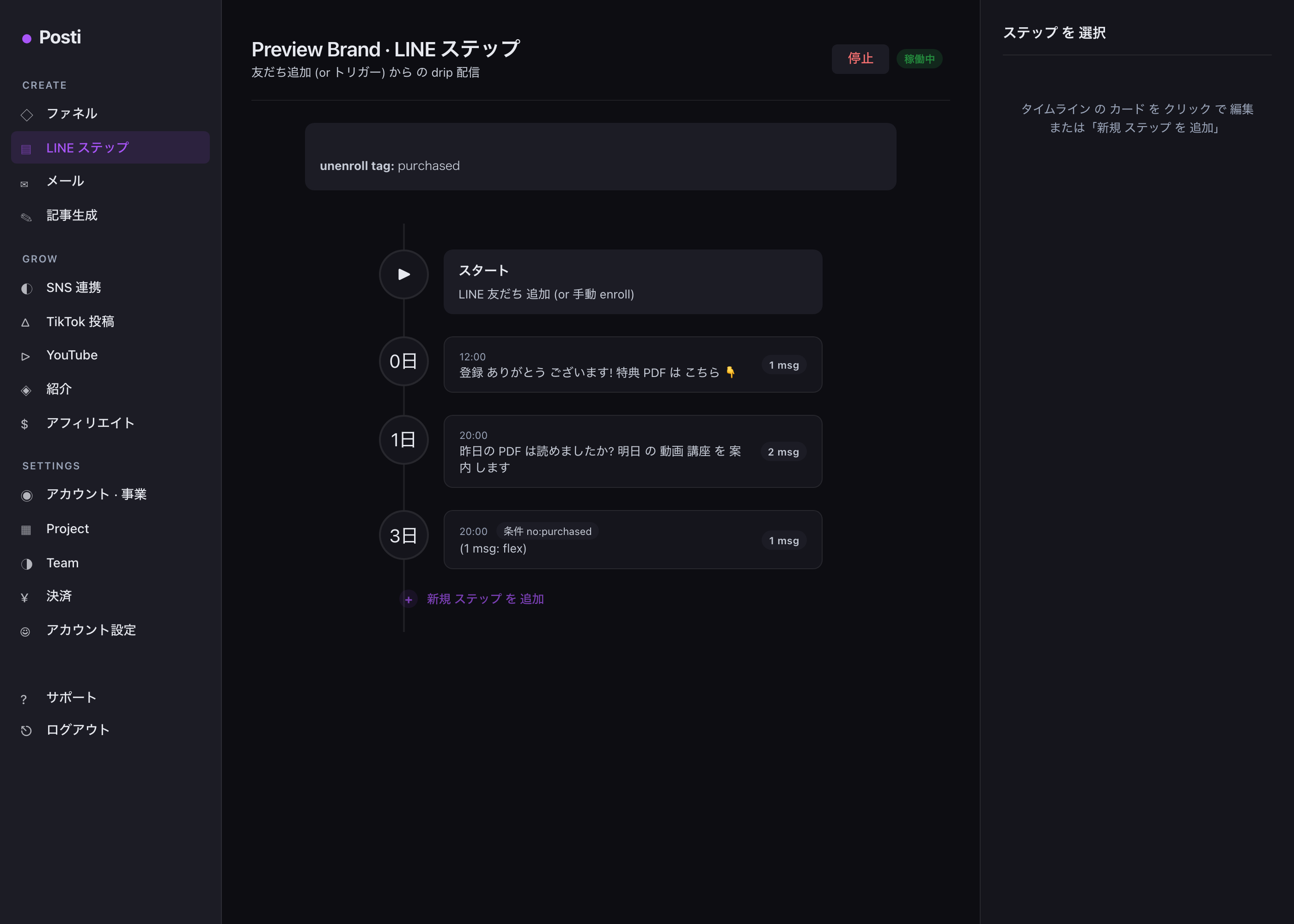Screen dimensions: 1294x924
Task: Click the ファネル diamond icon in sidebar
Action: (x=26, y=115)
